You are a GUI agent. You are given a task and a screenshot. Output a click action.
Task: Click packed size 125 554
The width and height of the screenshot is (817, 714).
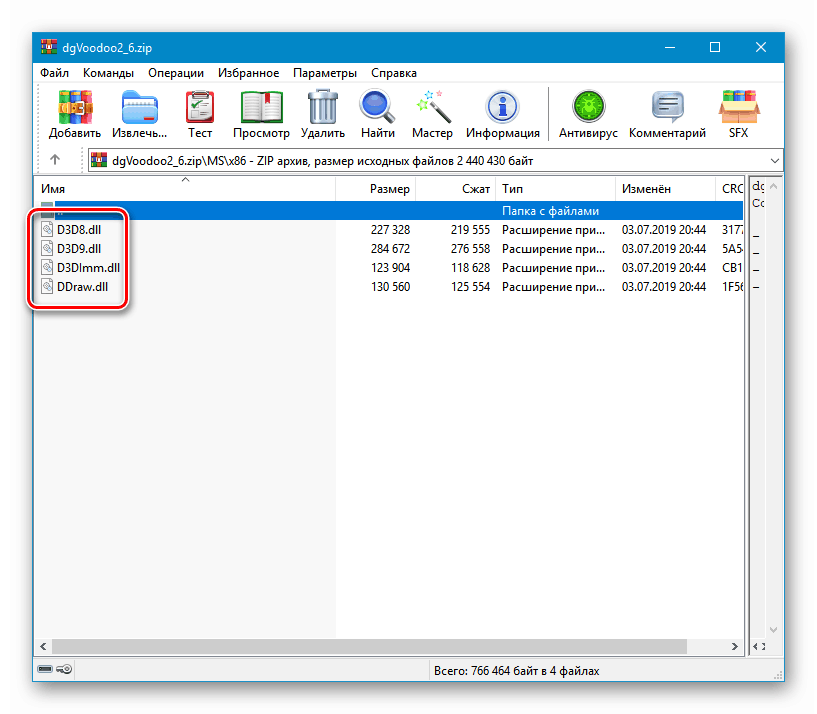click(x=470, y=287)
